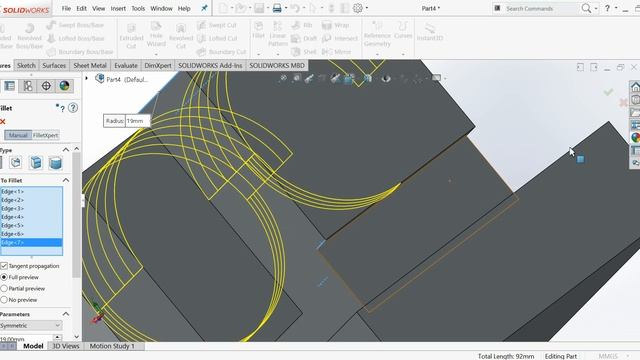Pin the menu bar with the pushpin

tap(204, 8)
